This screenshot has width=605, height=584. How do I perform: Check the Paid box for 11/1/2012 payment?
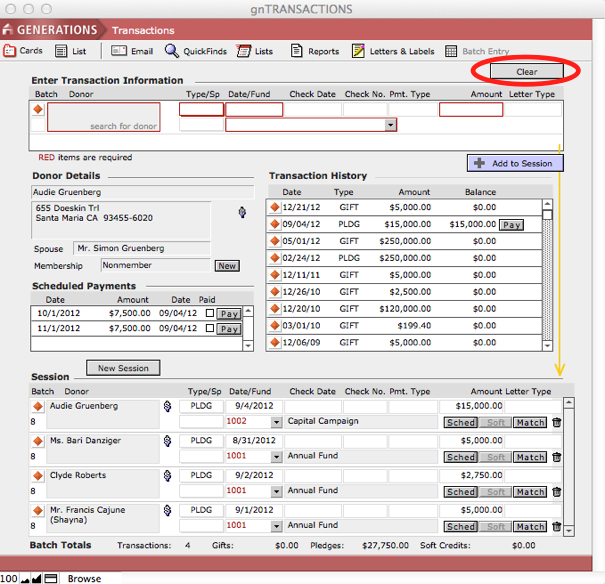click(209, 329)
